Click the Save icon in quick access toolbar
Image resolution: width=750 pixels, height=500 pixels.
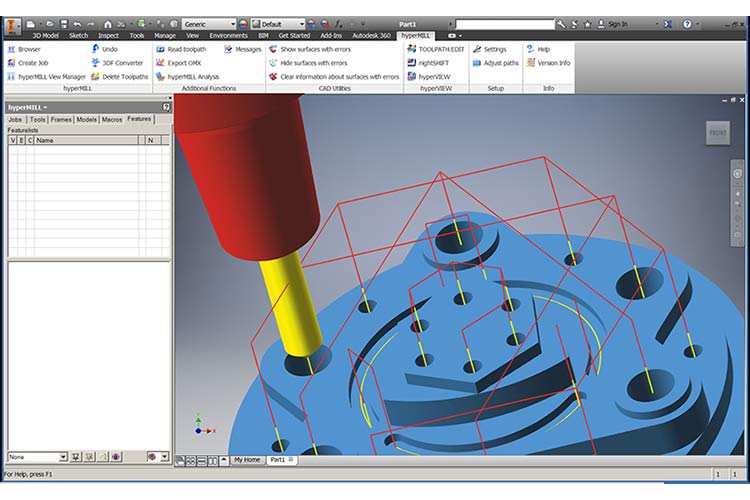(64, 24)
